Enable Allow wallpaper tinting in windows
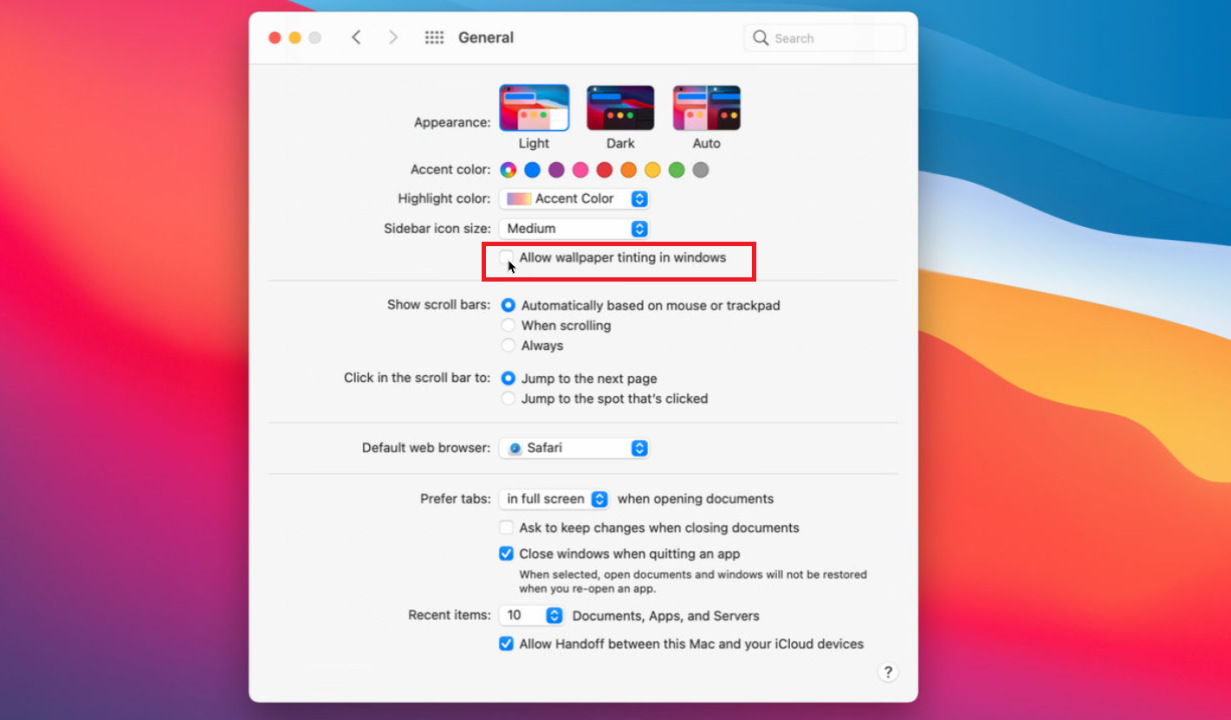Image resolution: width=1231 pixels, height=720 pixels. (x=507, y=258)
